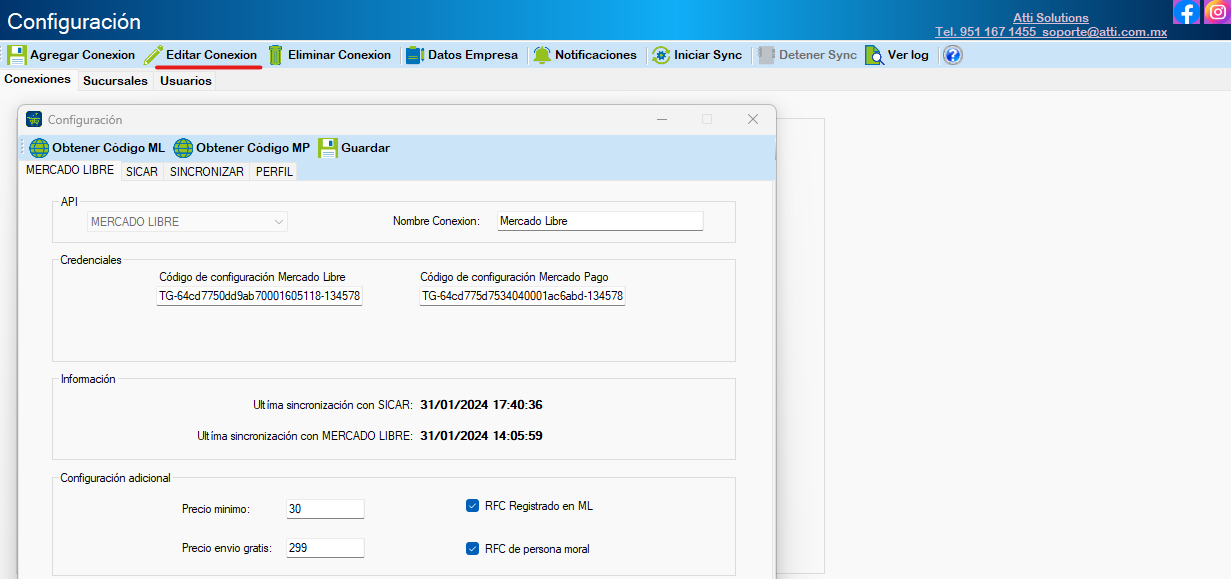Click the Eliminar Conexion trash icon
Image resolution: width=1231 pixels, height=579 pixels.
click(x=275, y=55)
